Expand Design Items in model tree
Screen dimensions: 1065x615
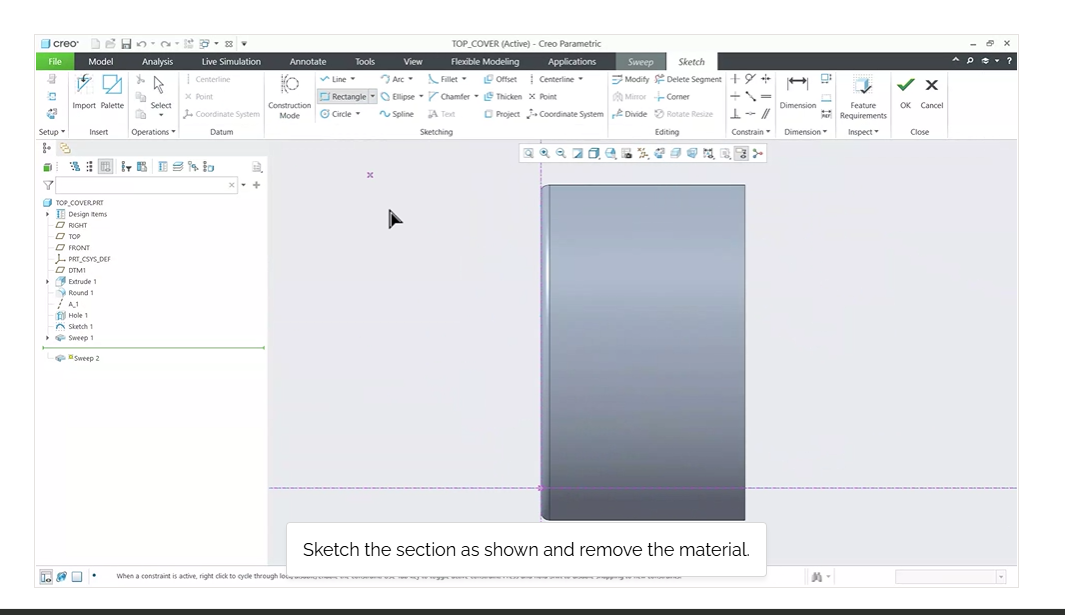47,214
